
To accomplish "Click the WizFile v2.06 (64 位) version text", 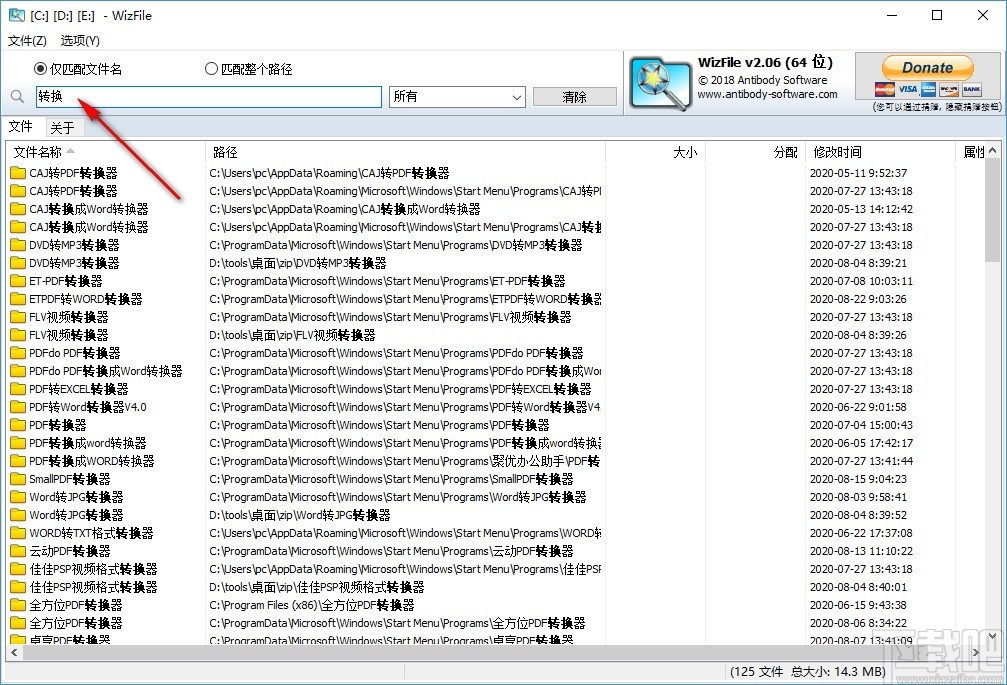I will click(x=766, y=62).
